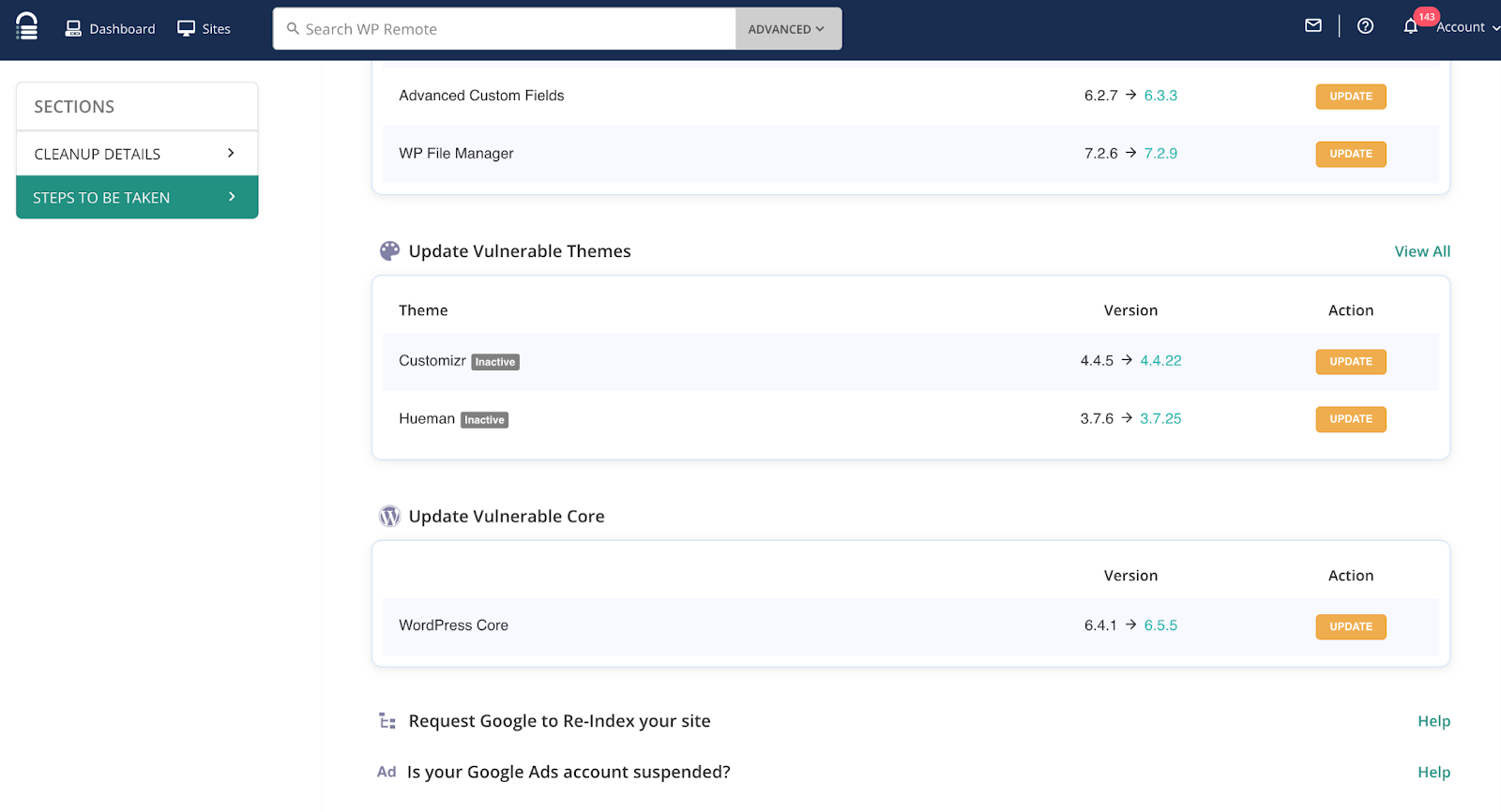Click the Inactive badge next to Hueman

pyautogui.click(x=484, y=420)
